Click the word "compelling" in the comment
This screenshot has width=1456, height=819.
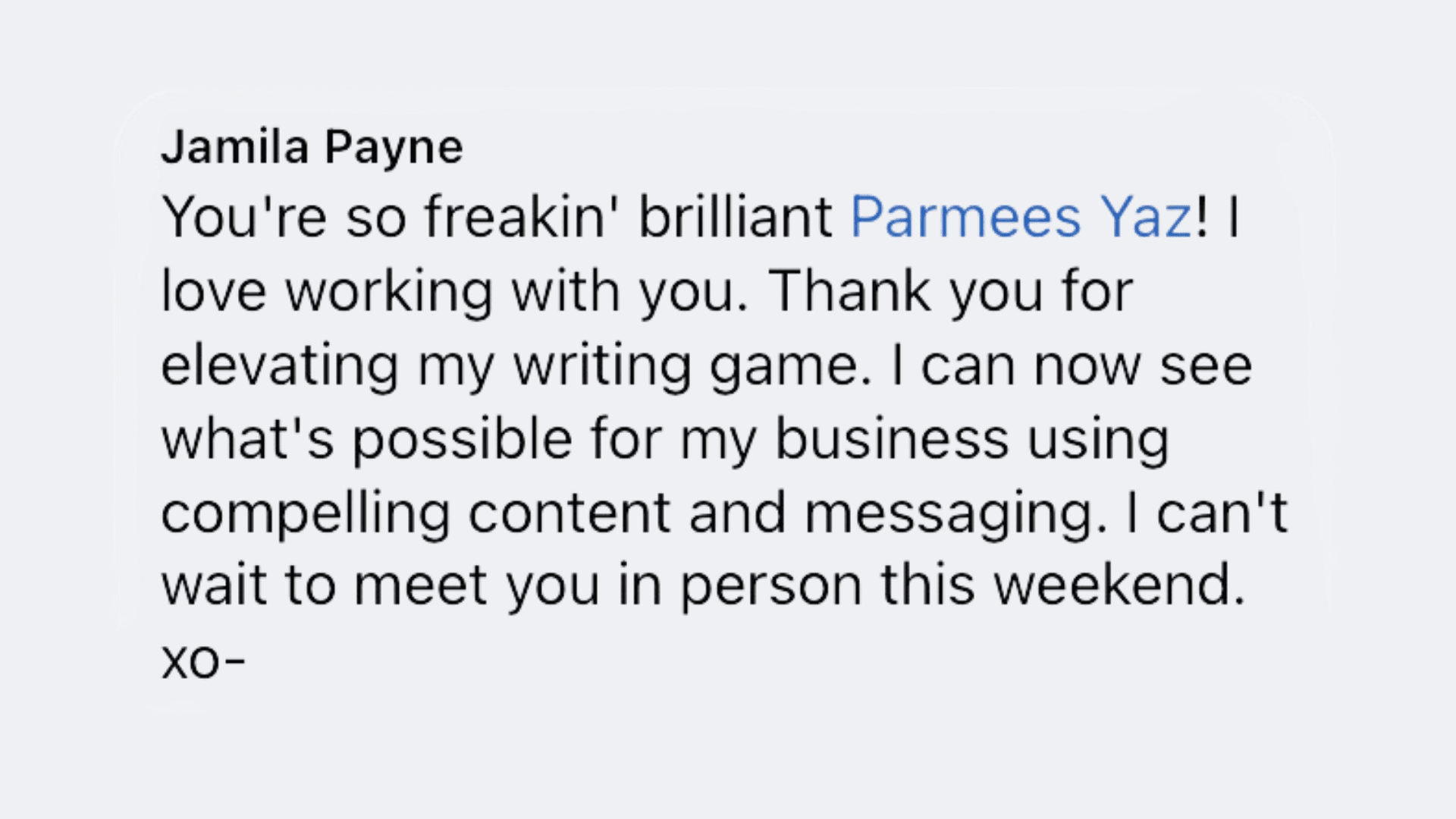tap(306, 514)
